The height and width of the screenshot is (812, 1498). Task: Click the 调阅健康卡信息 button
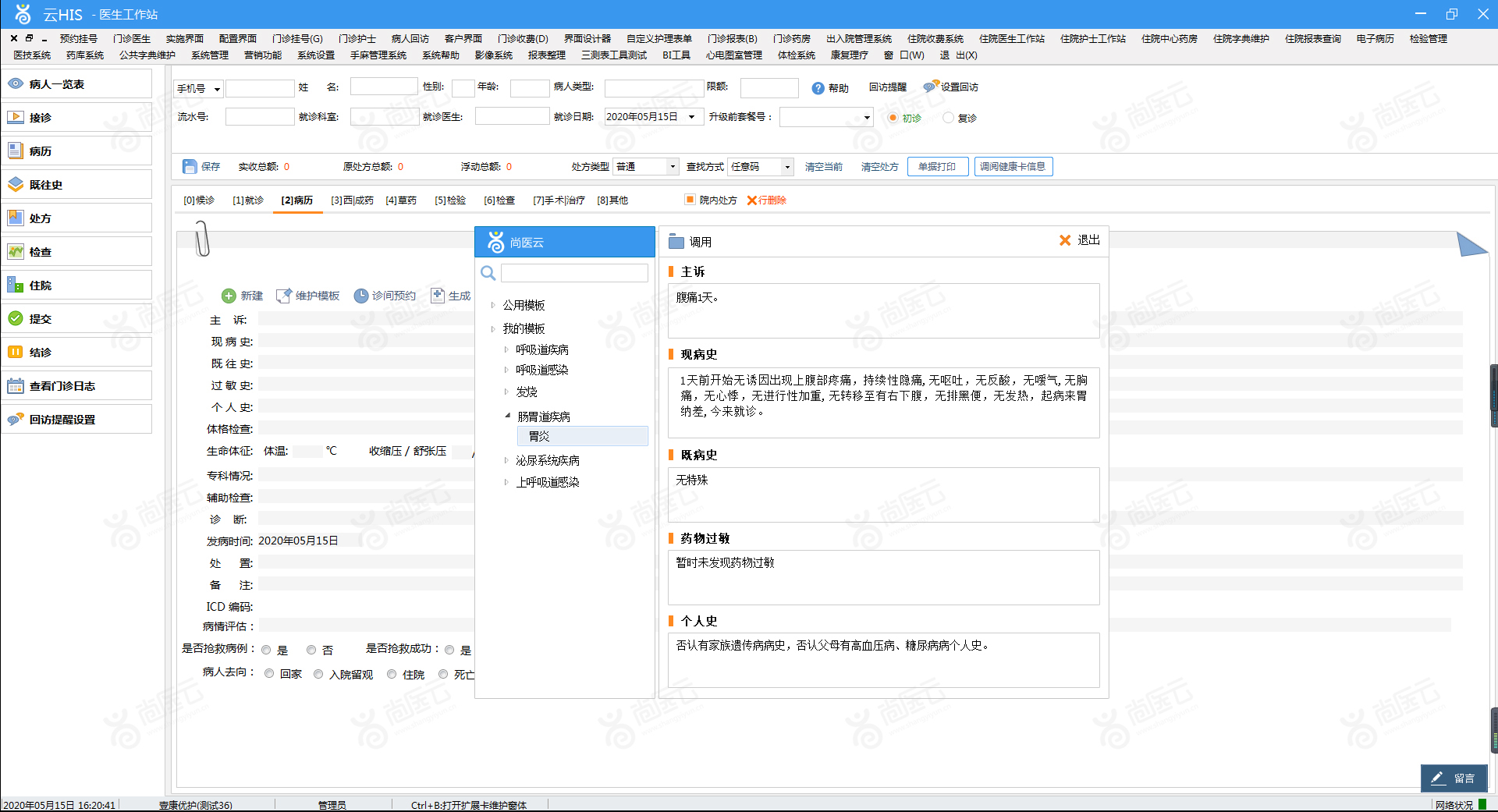pos(1013,167)
